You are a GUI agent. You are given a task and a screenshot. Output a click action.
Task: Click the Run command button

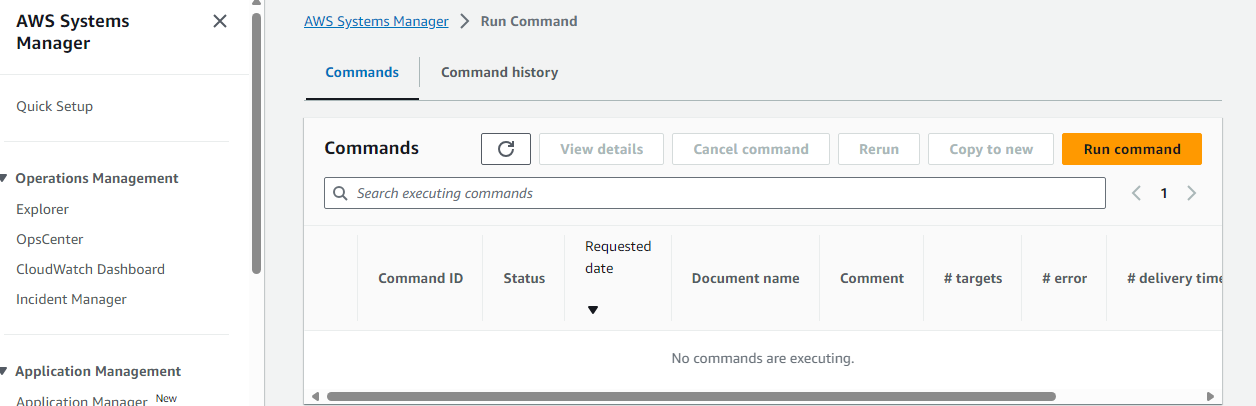pyautogui.click(x=1132, y=149)
